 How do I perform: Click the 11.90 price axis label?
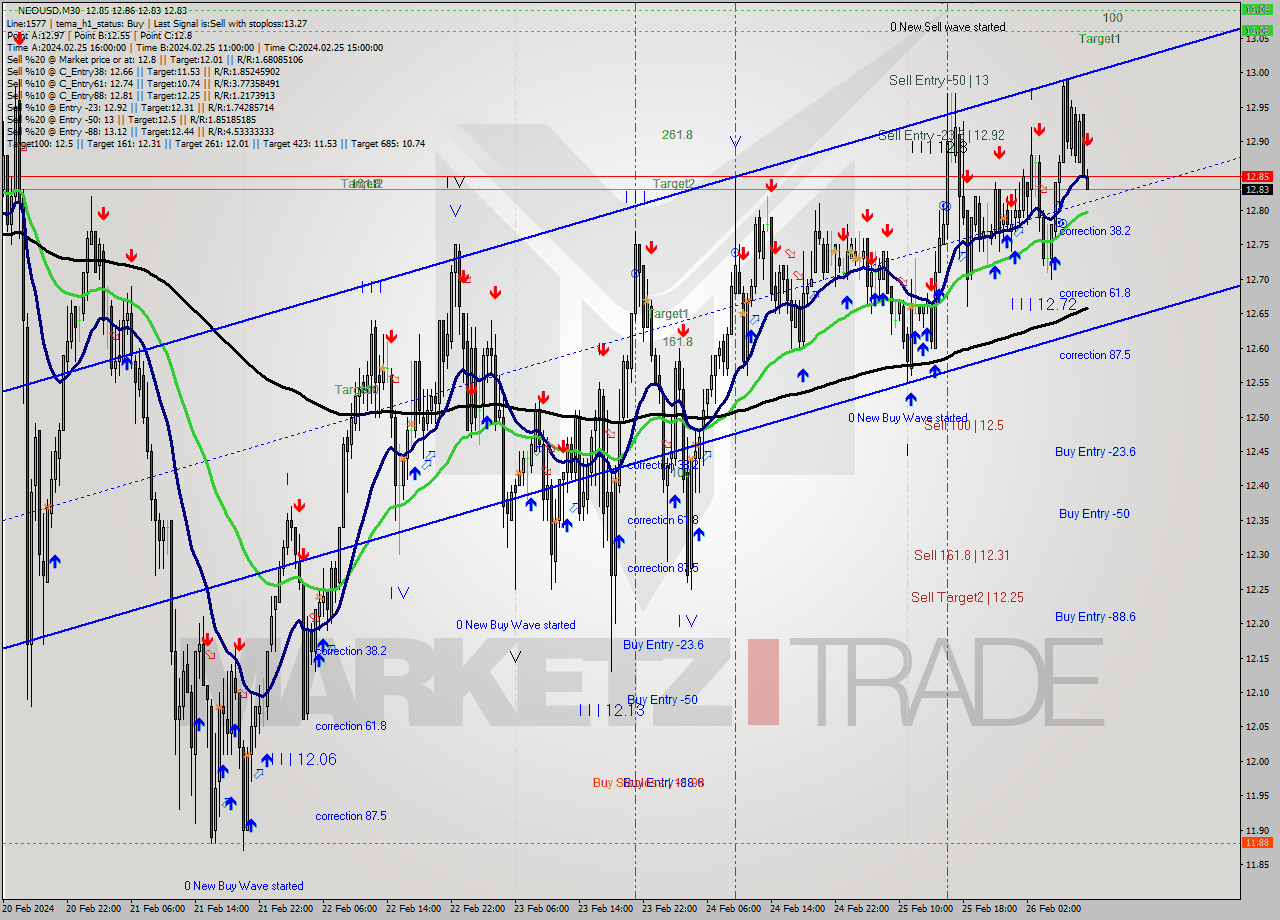[1257, 831]
